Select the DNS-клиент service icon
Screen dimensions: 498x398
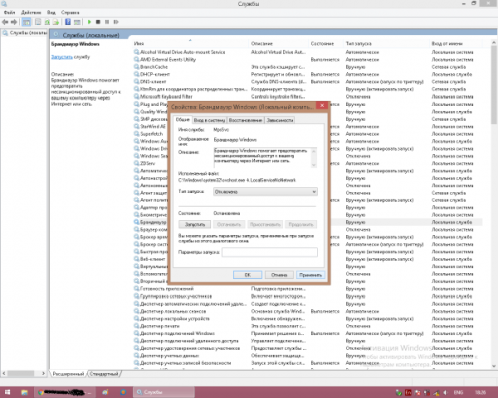[136, 81]
